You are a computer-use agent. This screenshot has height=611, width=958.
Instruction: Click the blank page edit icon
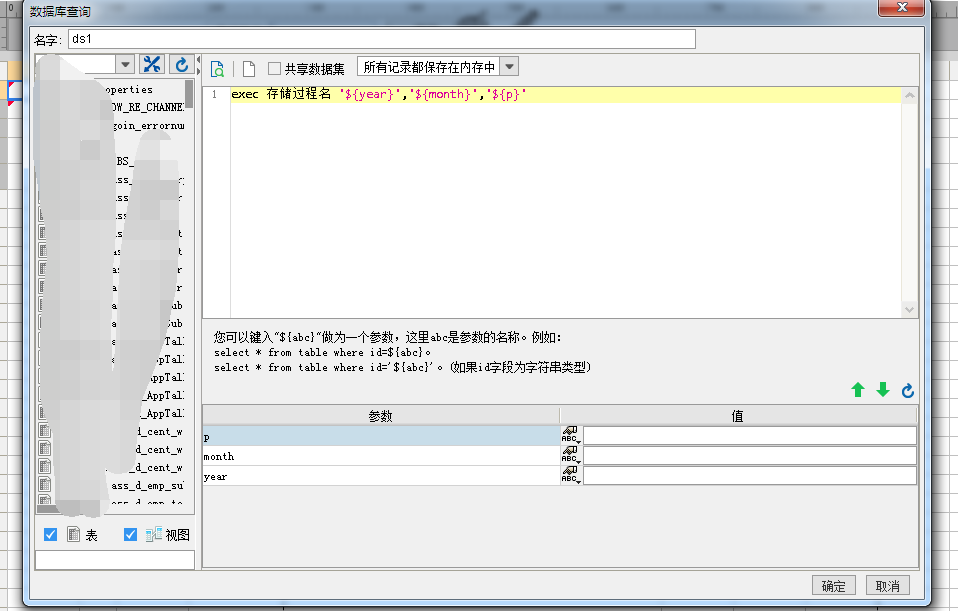click(x=249, y=69)
